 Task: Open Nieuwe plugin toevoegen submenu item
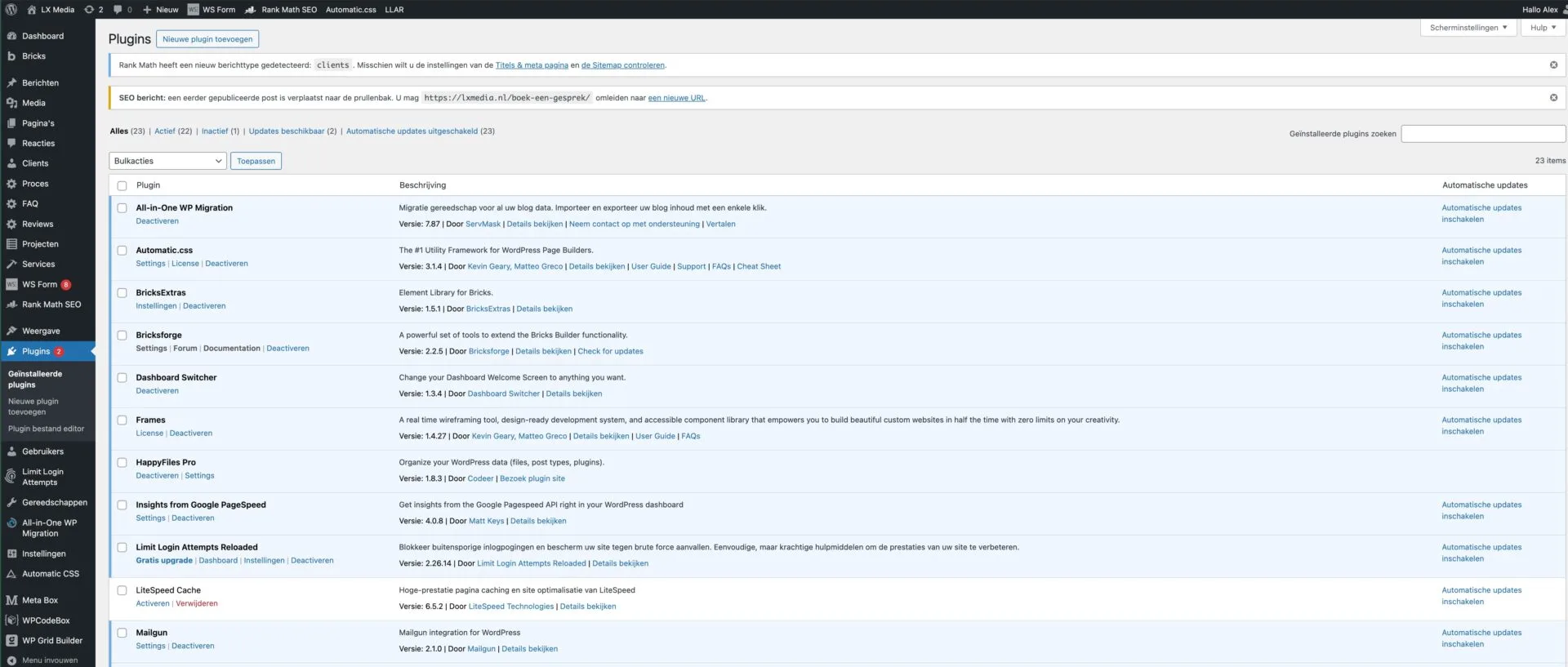tap(33, 407)
